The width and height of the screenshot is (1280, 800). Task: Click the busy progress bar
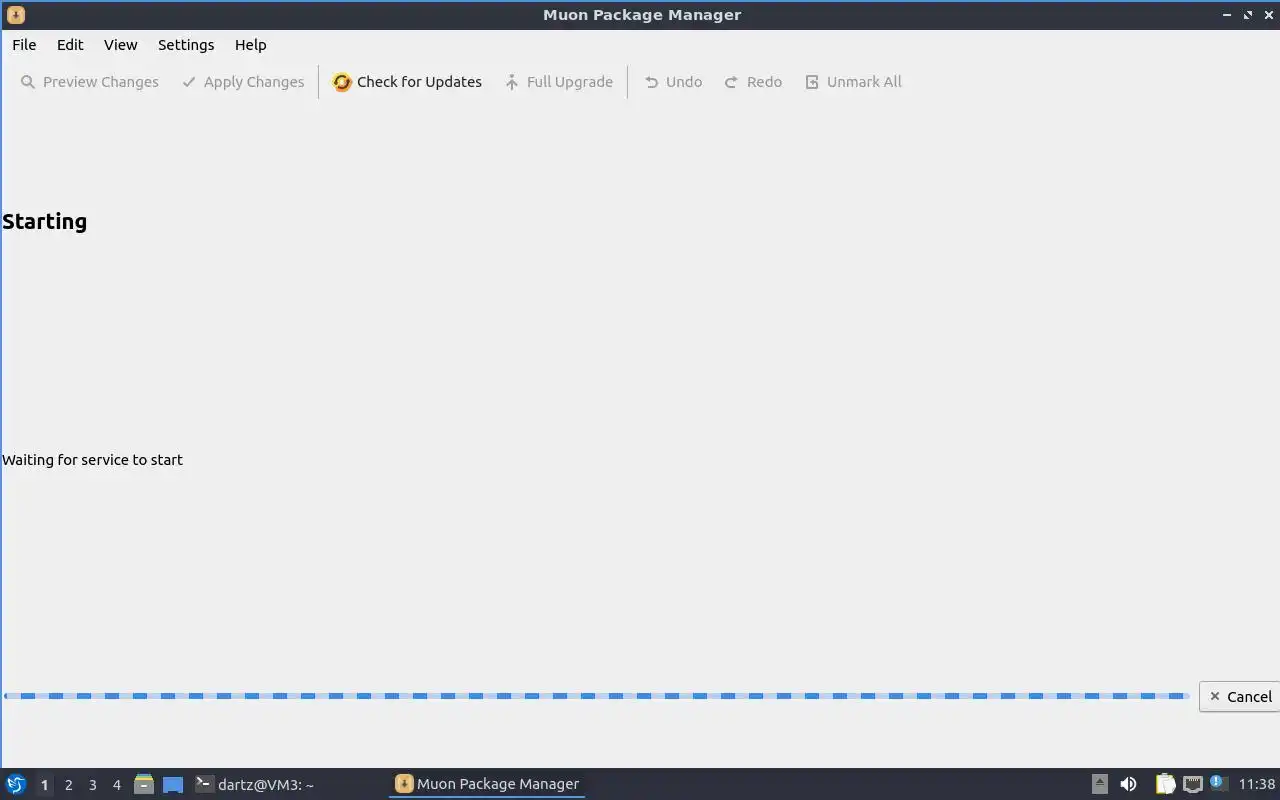click(x=597, y=696)
